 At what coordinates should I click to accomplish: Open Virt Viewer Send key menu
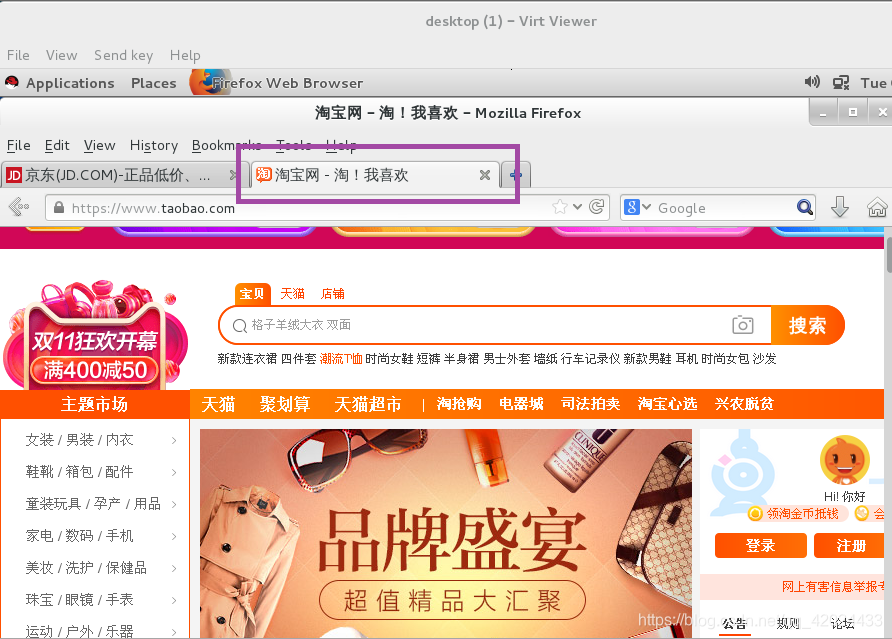[x=123, y=55]
